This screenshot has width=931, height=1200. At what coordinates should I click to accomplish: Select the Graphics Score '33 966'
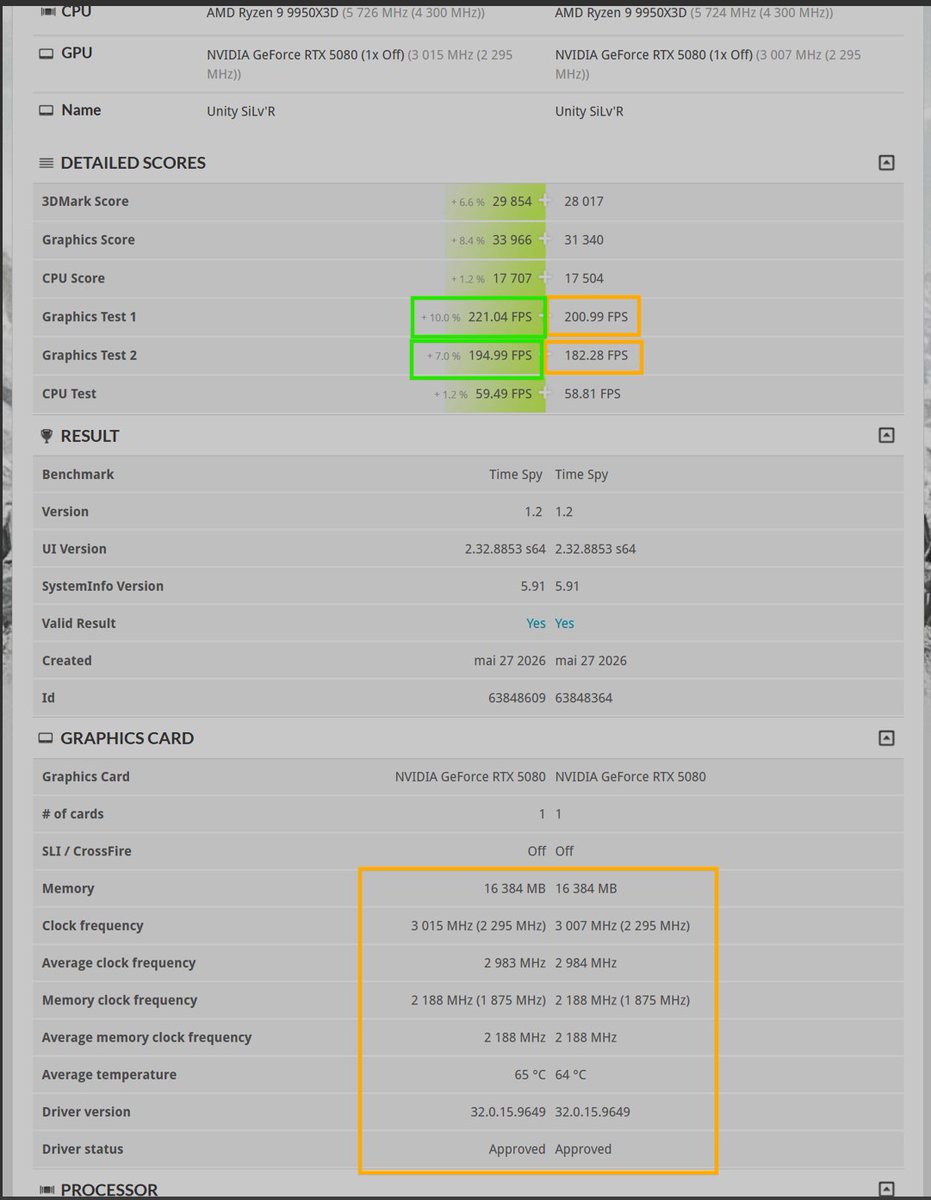pyautogui.click(x=512, y=240)
